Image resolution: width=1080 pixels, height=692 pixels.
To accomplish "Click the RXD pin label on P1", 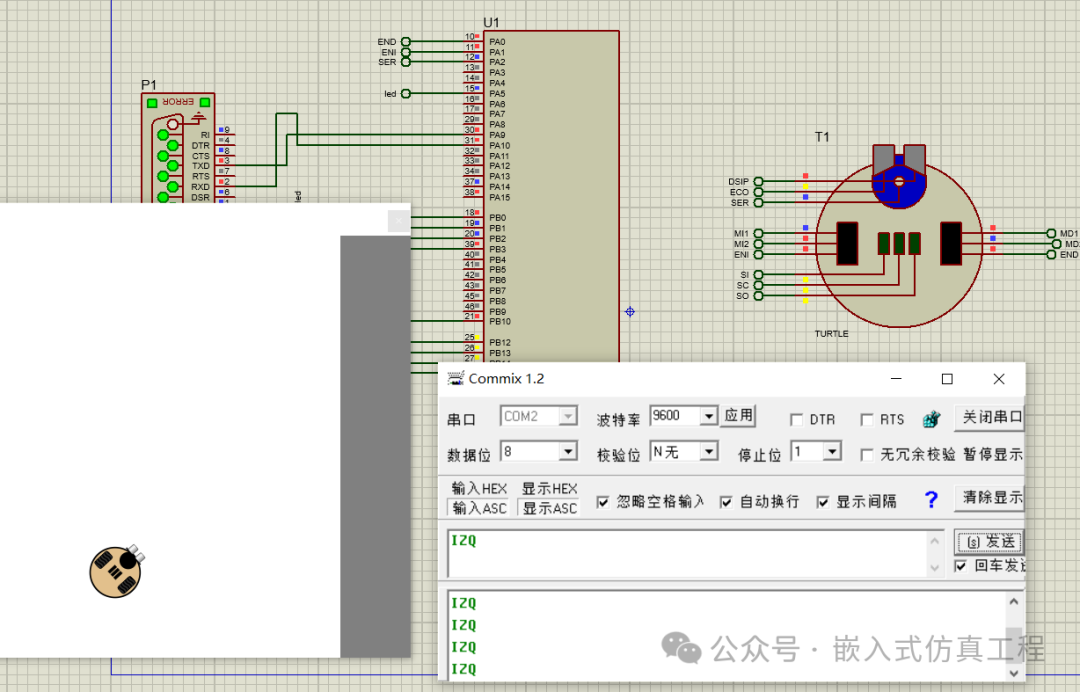I will 200,187.
